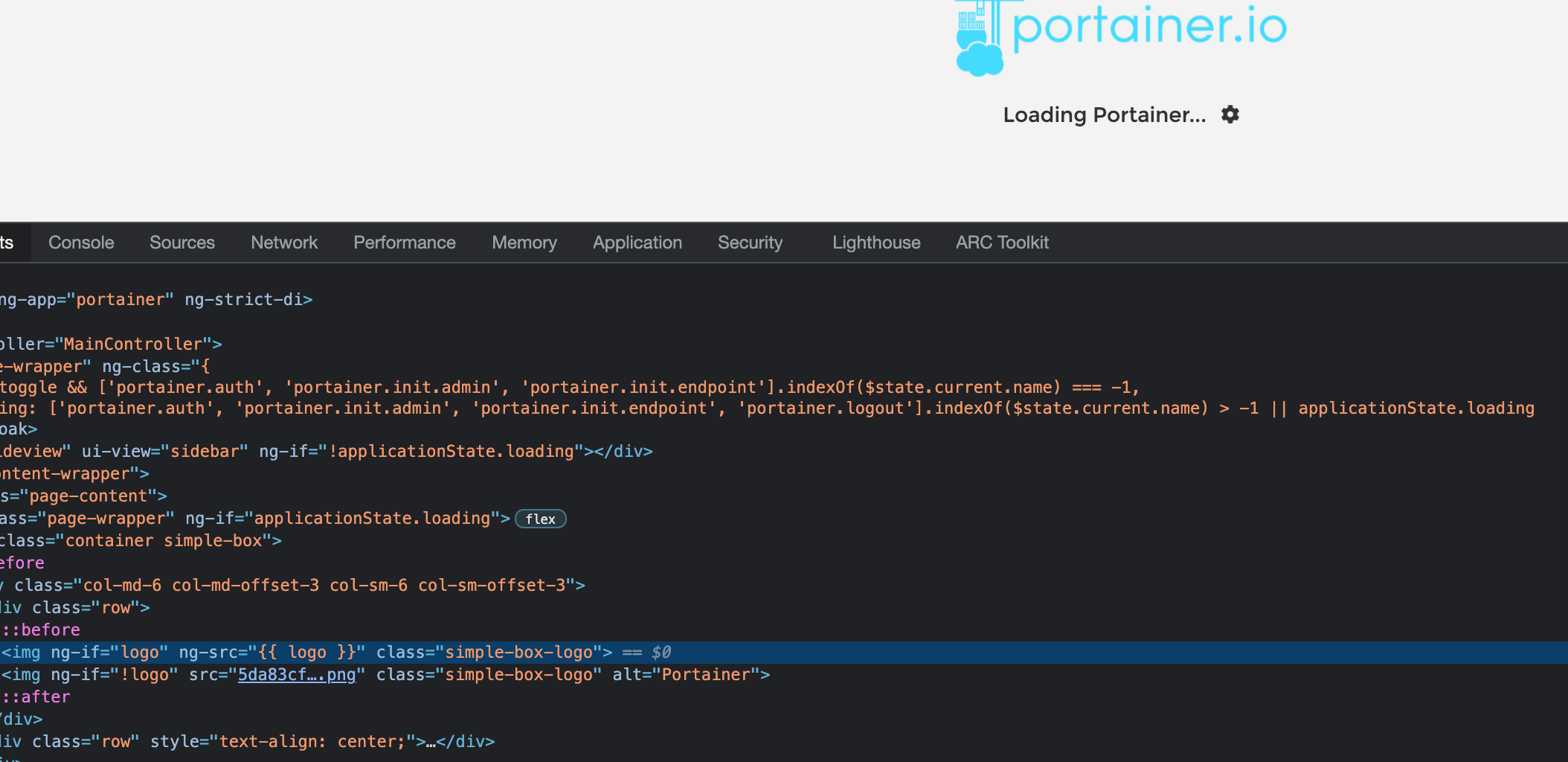Select the ::before pseudo-element above the img tag
This screenshot has width=1568, height=762.
(x=40, y=630)
